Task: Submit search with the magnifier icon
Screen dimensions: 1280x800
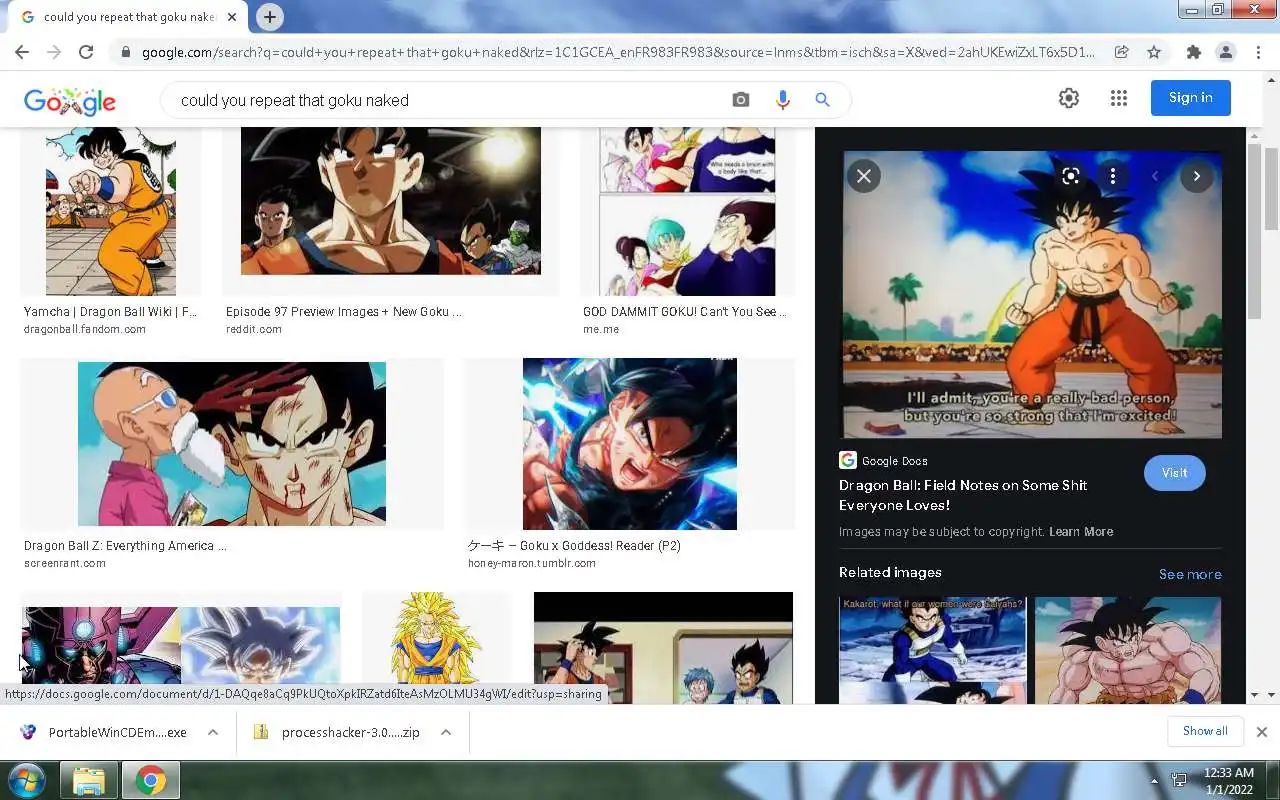Action: [x=822, y=100]
